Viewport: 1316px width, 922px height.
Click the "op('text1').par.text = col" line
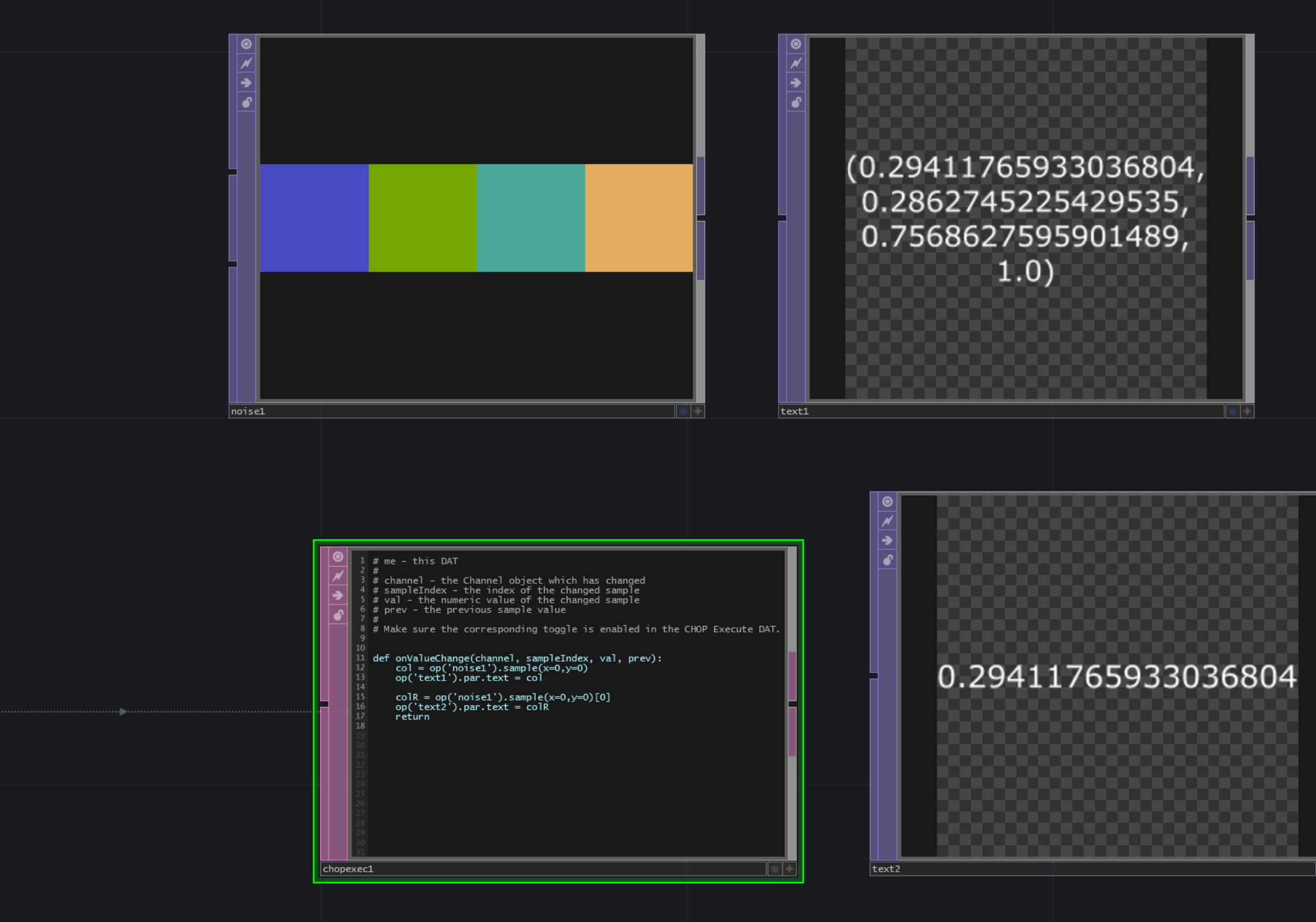click(x=468, y=678)
